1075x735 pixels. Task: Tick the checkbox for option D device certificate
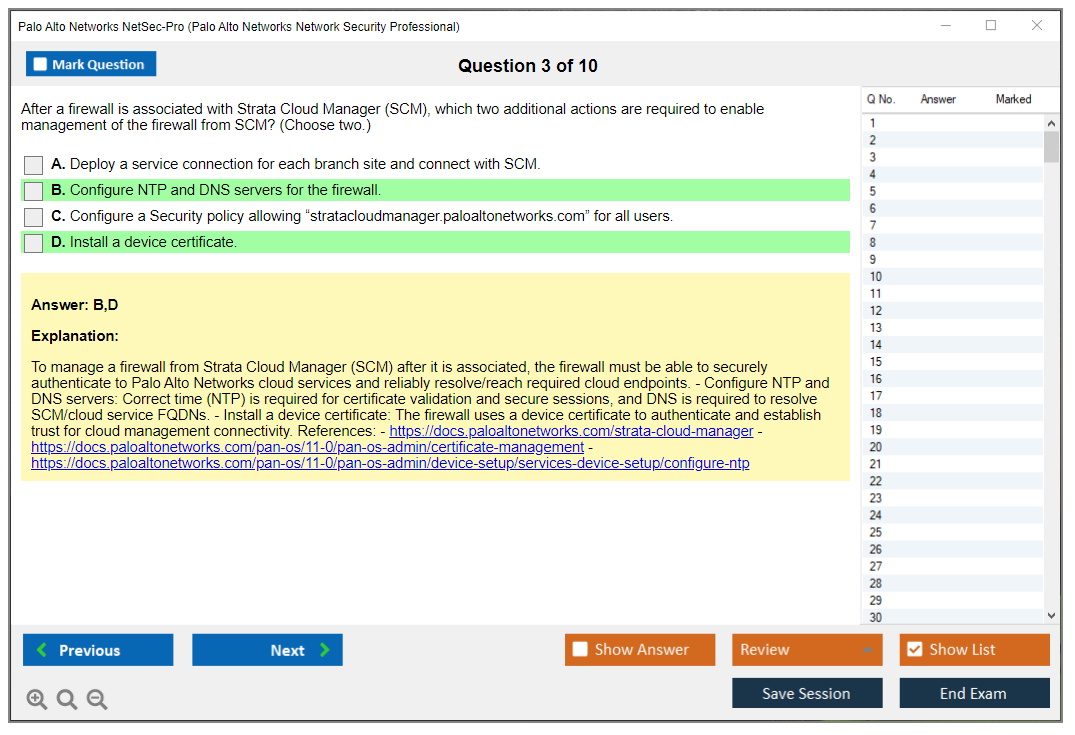pyautogui.click(x=34, y=243)
